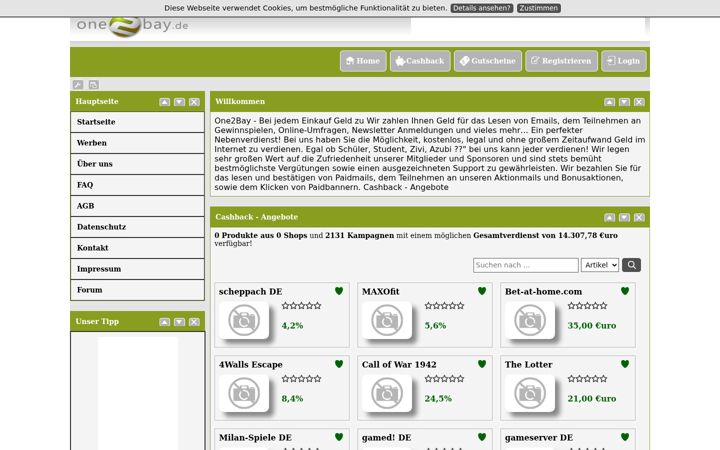Click the wrench tool icon below the green bar

[78, 84]
